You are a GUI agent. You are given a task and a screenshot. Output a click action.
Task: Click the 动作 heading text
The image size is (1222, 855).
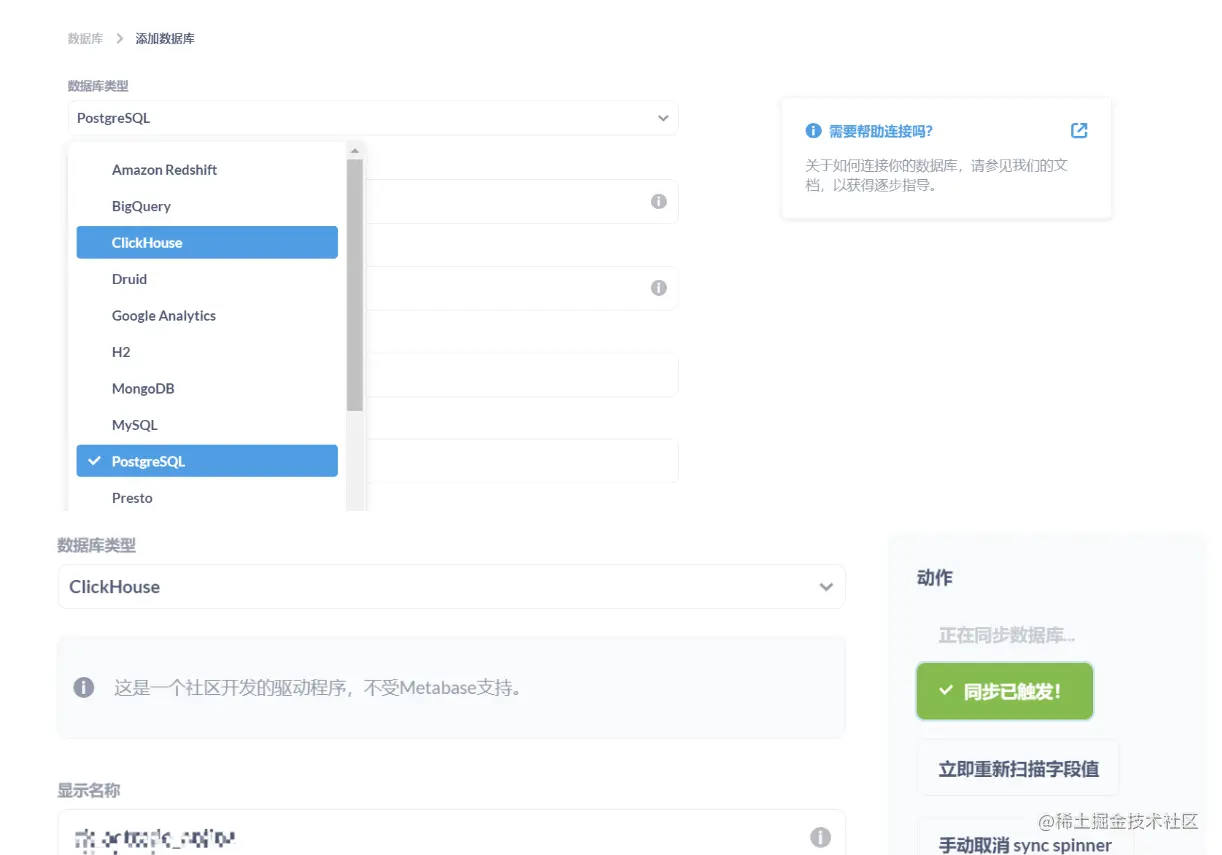pos(935,578)
